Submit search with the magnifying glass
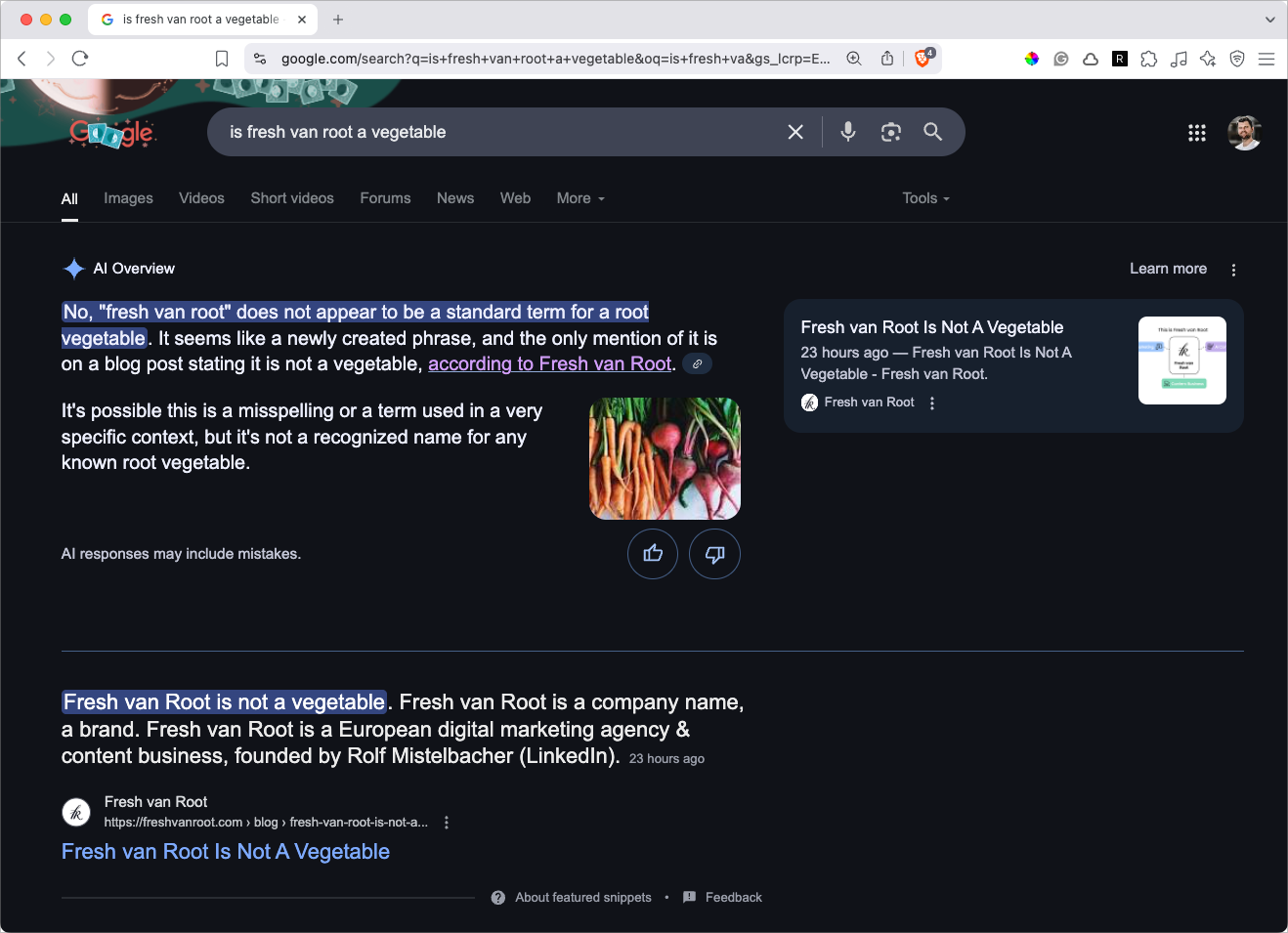The width and height of the screenshot is (1288, 933). (x=933, y=132)
